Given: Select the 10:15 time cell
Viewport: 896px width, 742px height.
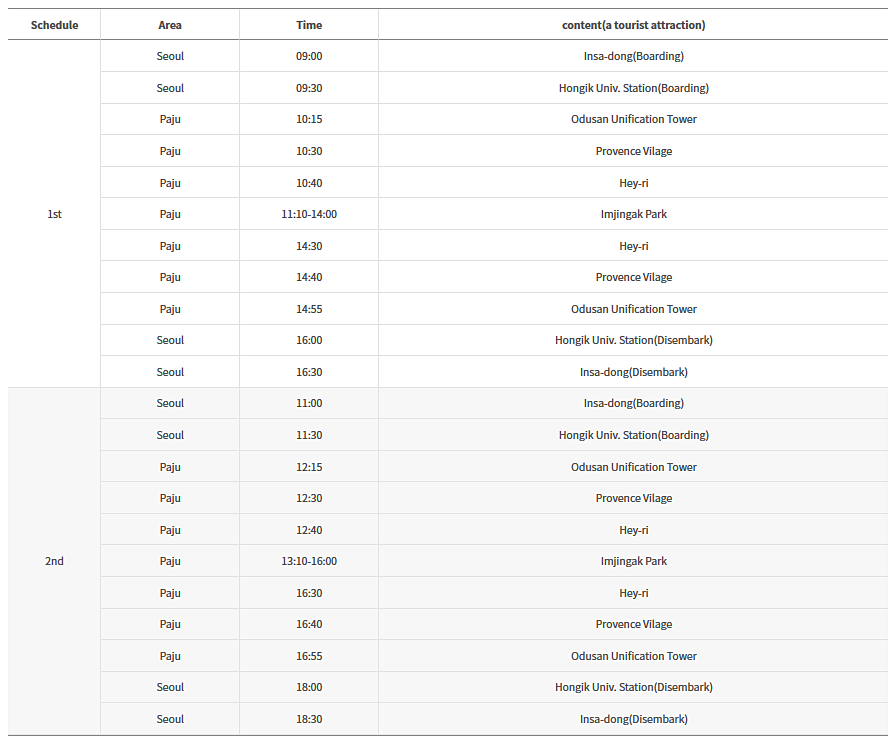Looking at the screenshot, I should click(309, 119).
